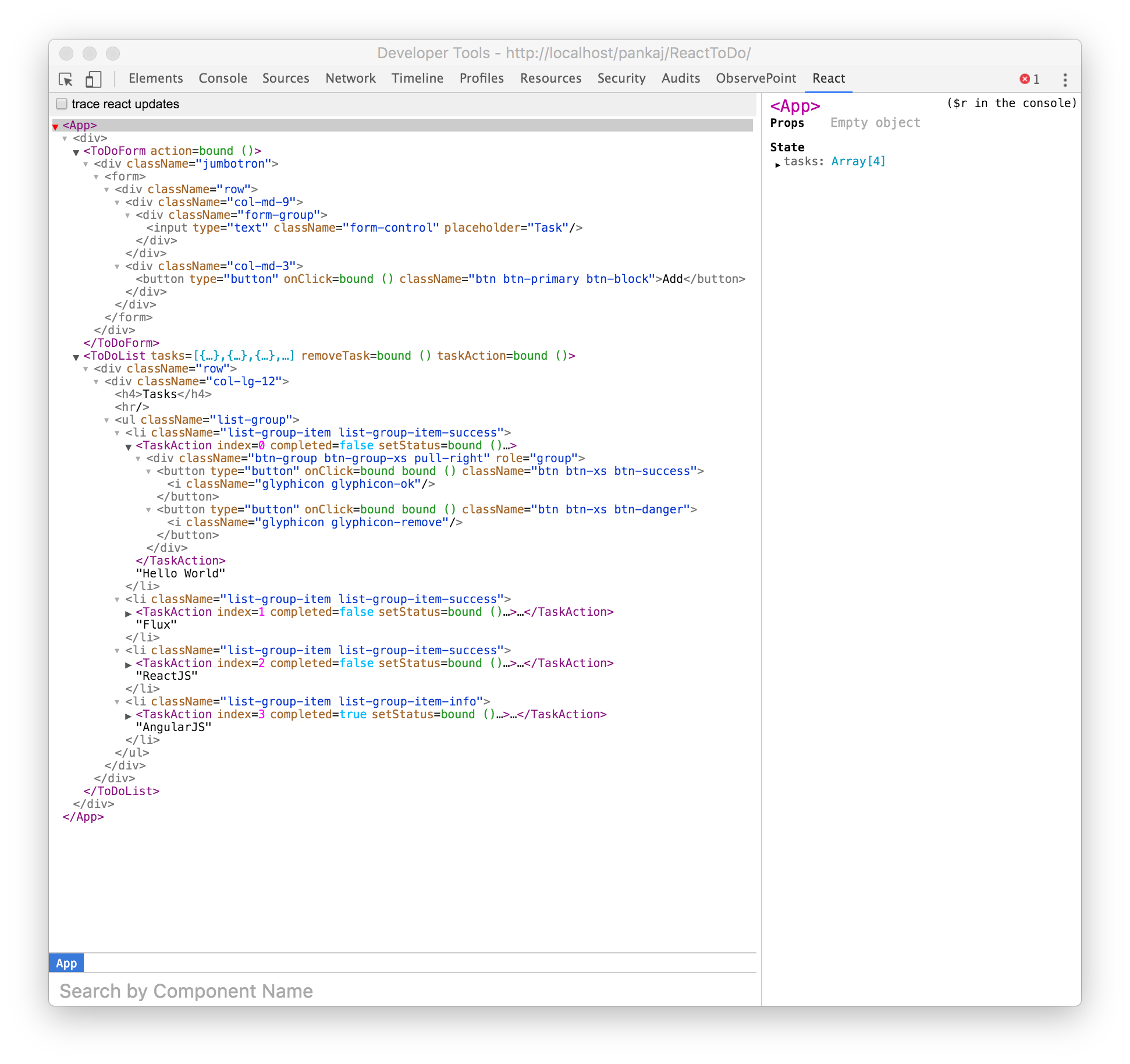Collapse the TaskAction index=0 arrow
This screenshot has height=1064, width=1130.
tap(128, 446)
